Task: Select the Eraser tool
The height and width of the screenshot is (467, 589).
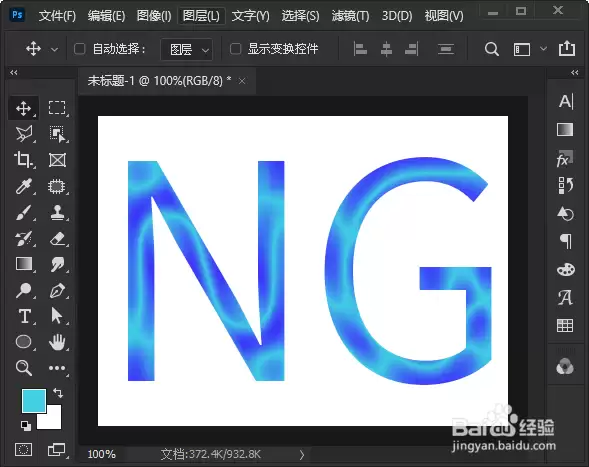Action: [x=57, y=239]
